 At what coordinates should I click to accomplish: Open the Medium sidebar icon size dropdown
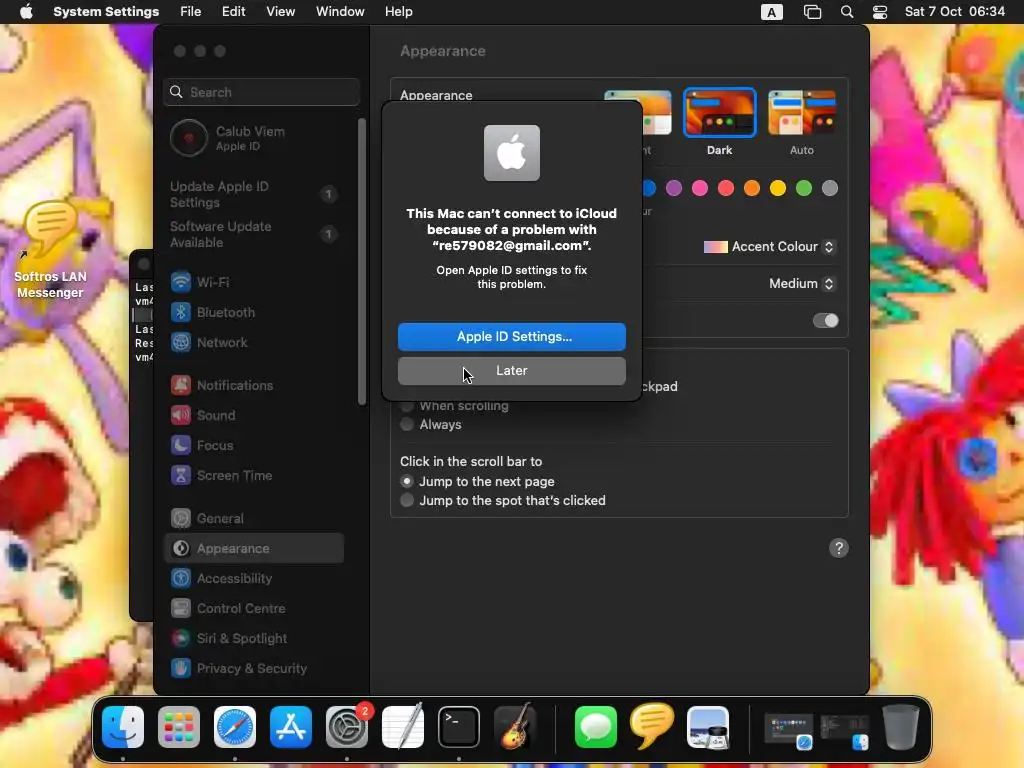tap(802, 283)
